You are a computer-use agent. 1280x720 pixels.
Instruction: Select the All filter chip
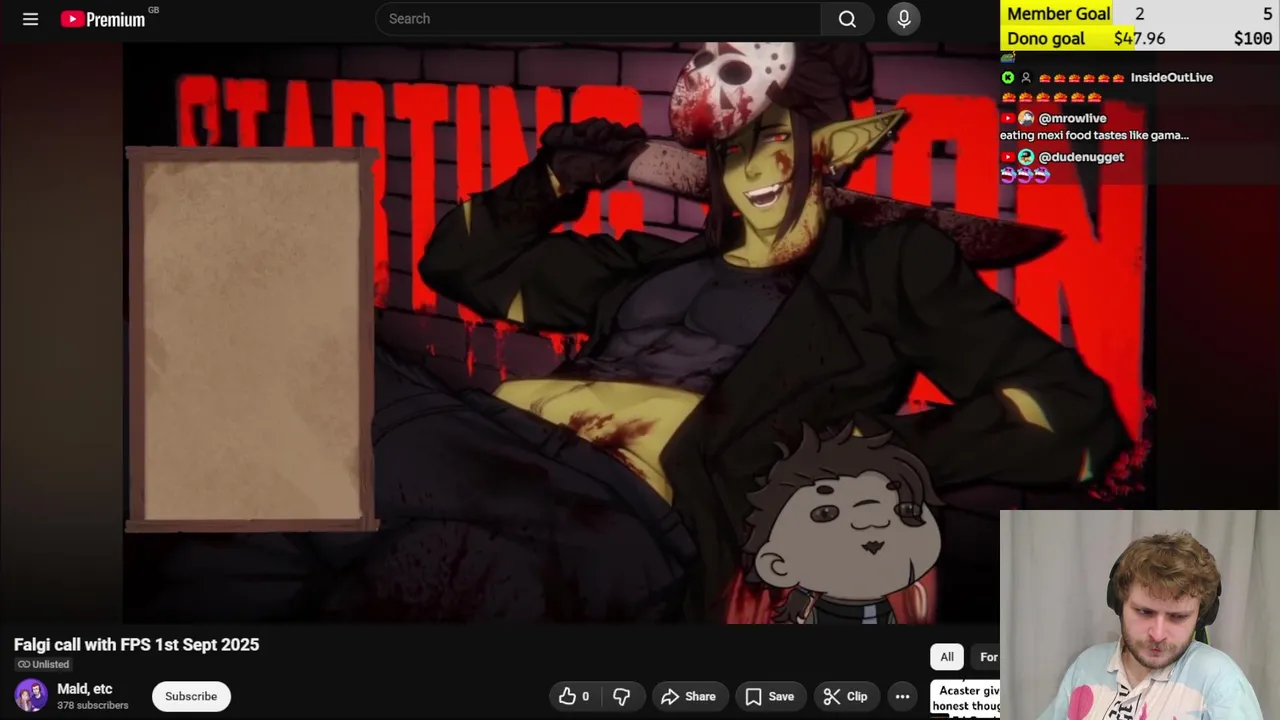coord(947,657)
